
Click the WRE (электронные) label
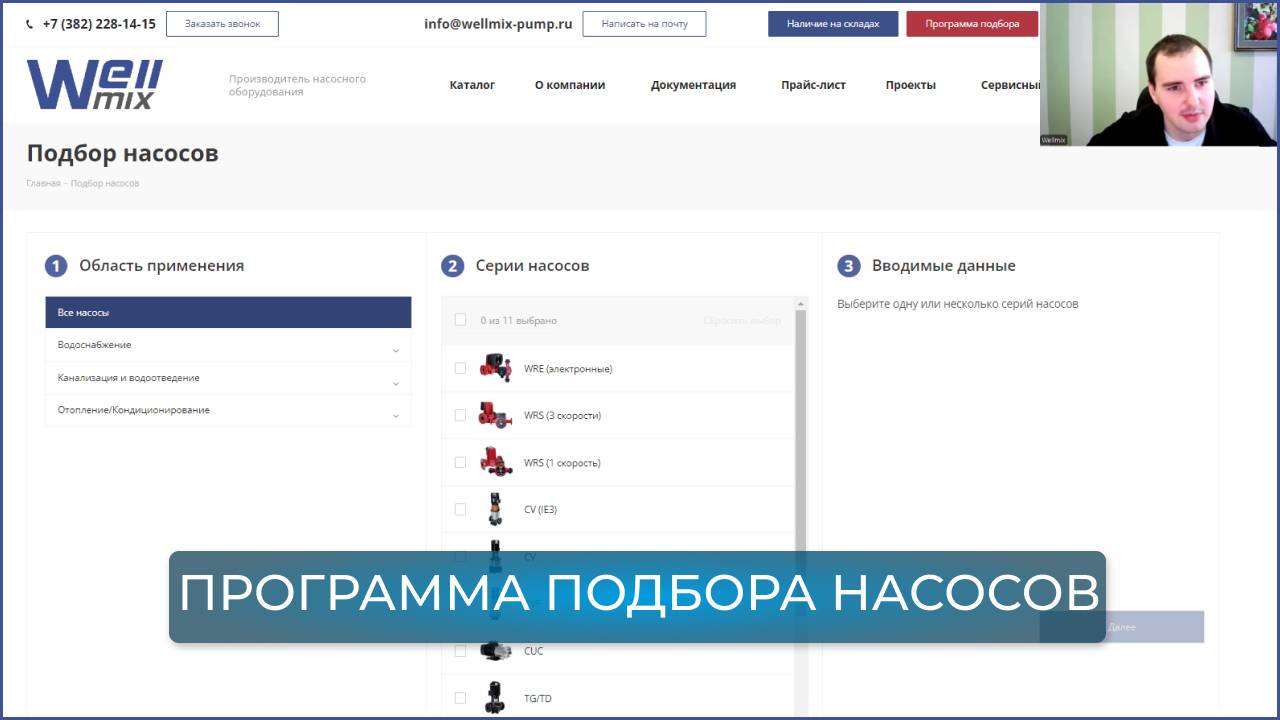coord(568,369)
